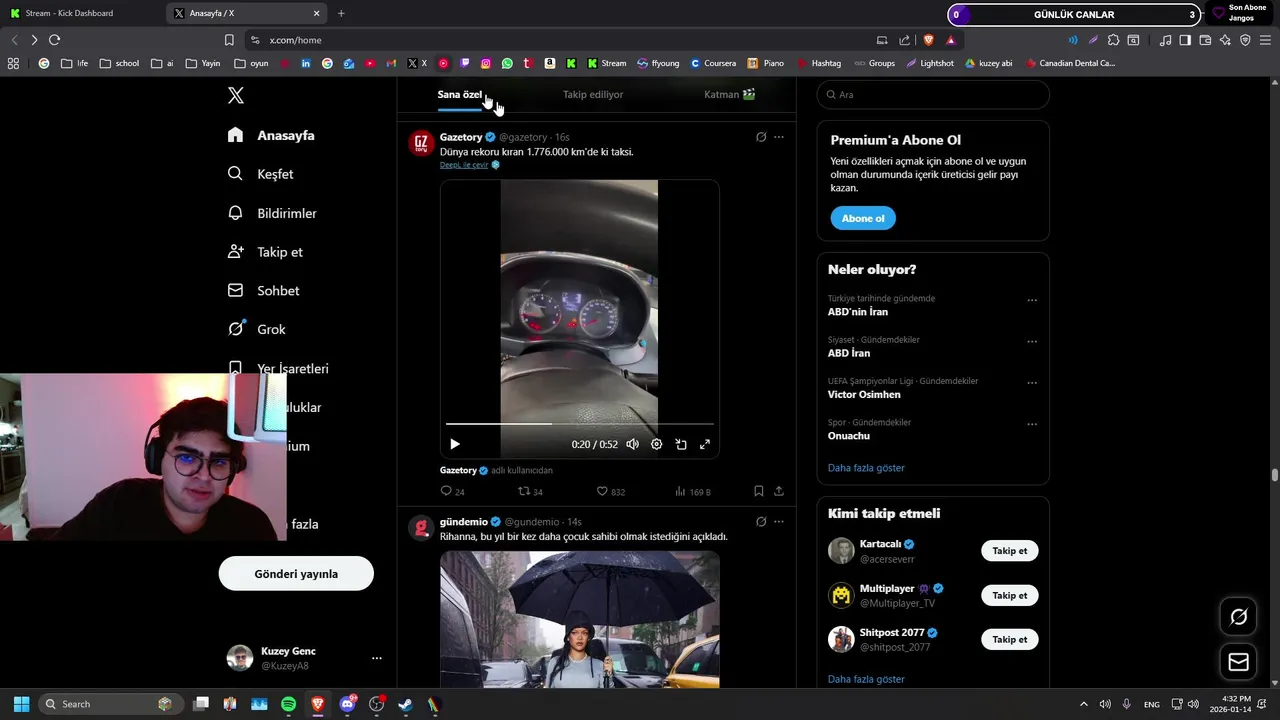1280x720 pixels.
Task: Click Daha fazla göster under Kimi takip etmeli
Action: pyautogui.click(x=866, y=679)
